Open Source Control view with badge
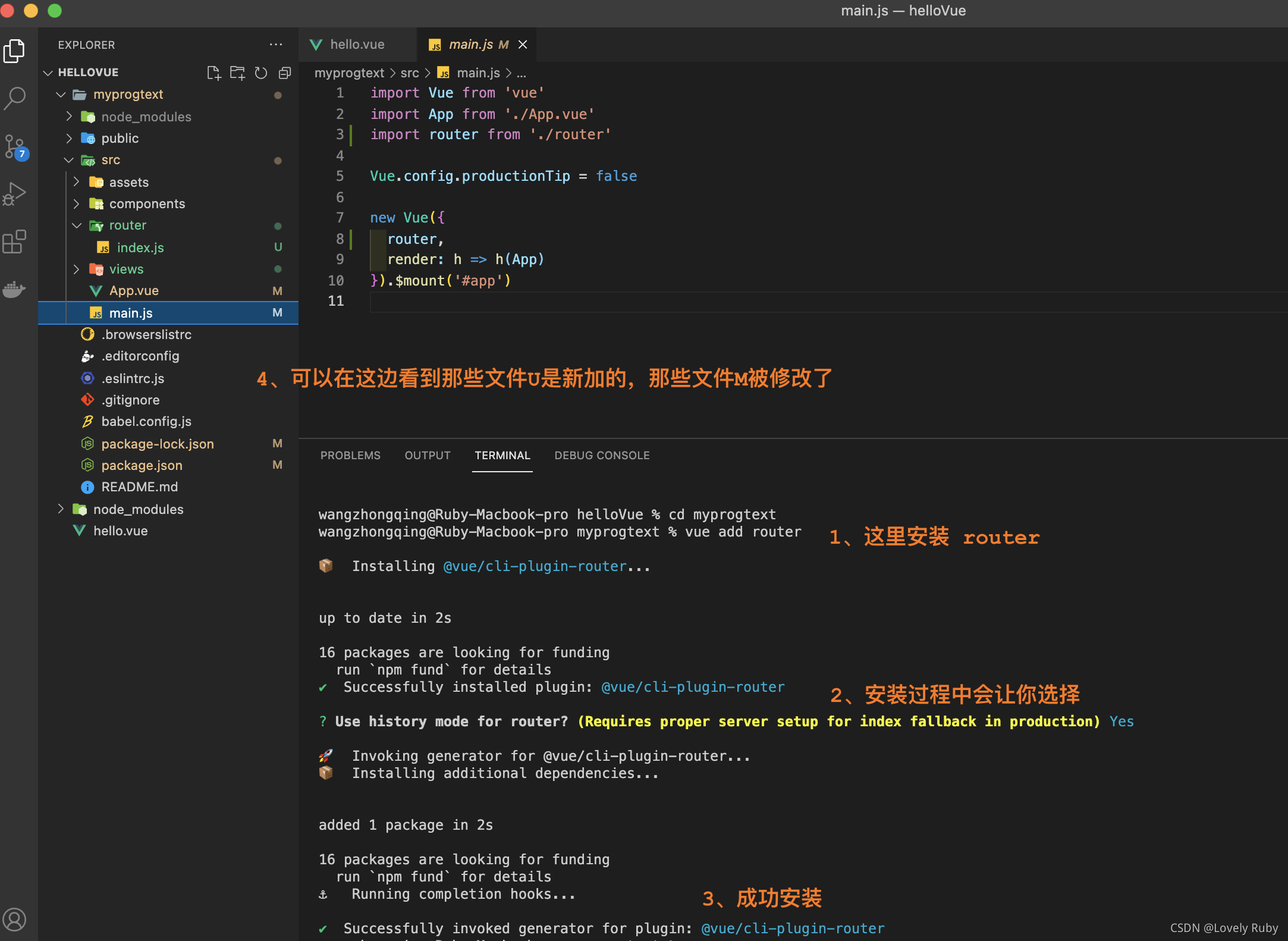Viewport: 1288px width, 941px height. pyautogui.click(x=15, y=146)
